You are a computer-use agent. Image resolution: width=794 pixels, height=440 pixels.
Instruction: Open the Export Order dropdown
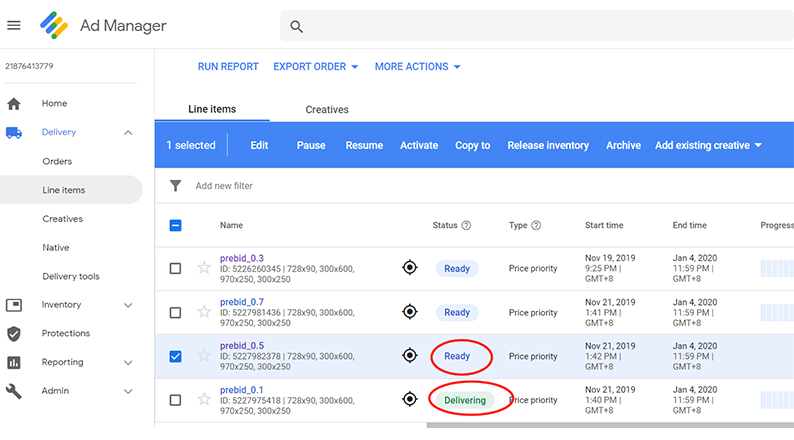click(x=315, y=67)
